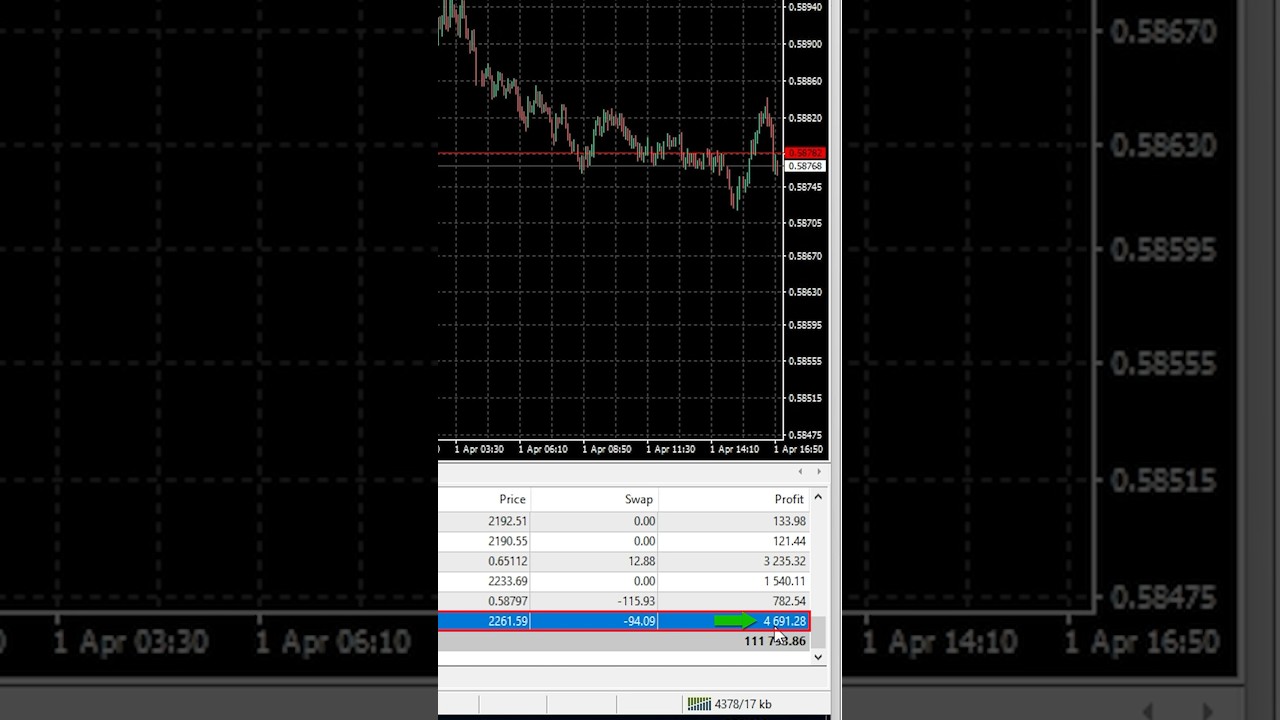Click the left horizontal scroll arrow below chart
Image resolution: width=1280 pixels, height=720 pixels.
coord(800,472)
